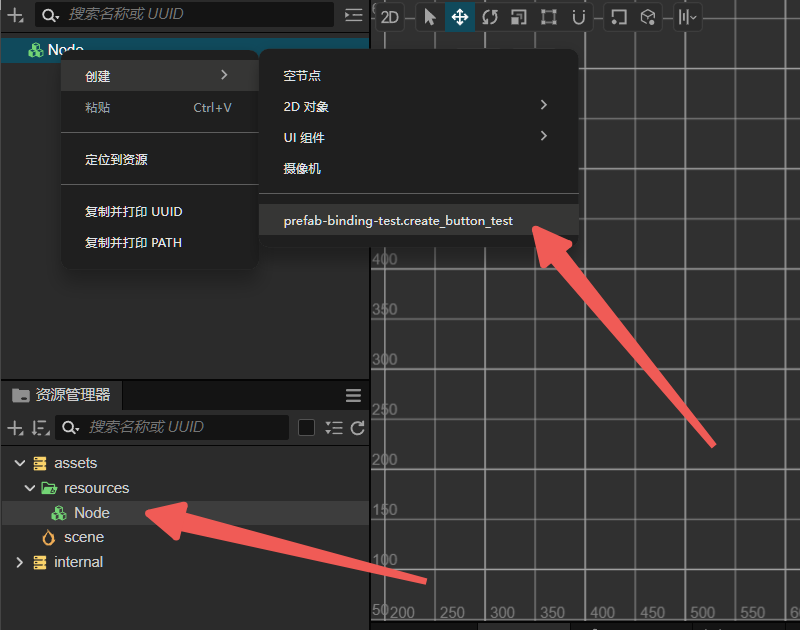Click prefab-binding-test.create_button_test menu item
800x630 pixels.
pyautogui.click(x=418, y=220)
